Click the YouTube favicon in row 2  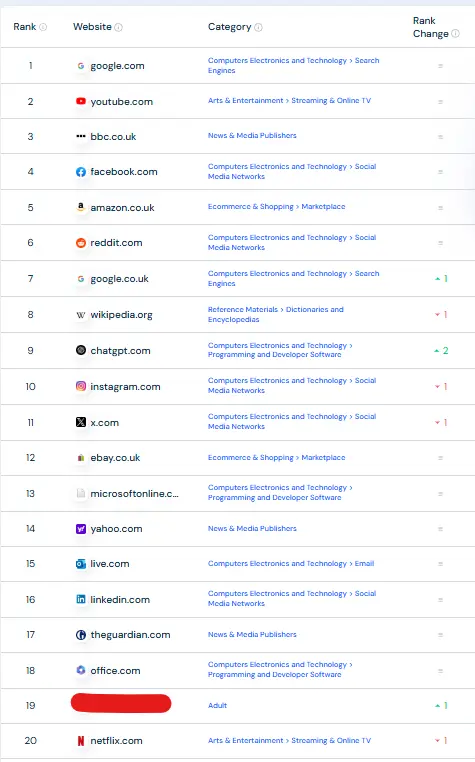81,101
